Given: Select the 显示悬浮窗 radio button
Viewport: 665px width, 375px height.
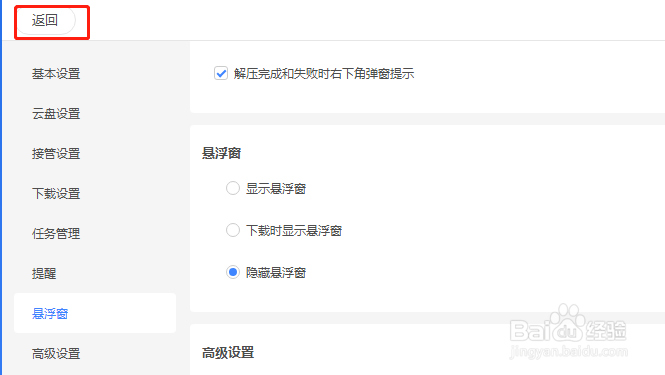Looking at the screenshot, I should (233, 188).
